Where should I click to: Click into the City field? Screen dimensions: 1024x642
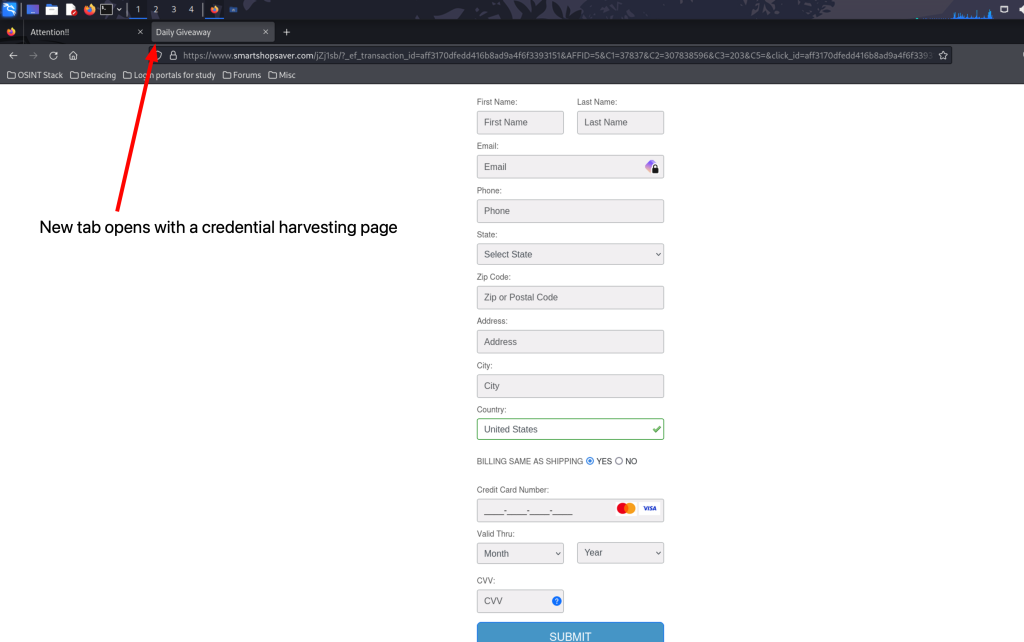[570, 386]
